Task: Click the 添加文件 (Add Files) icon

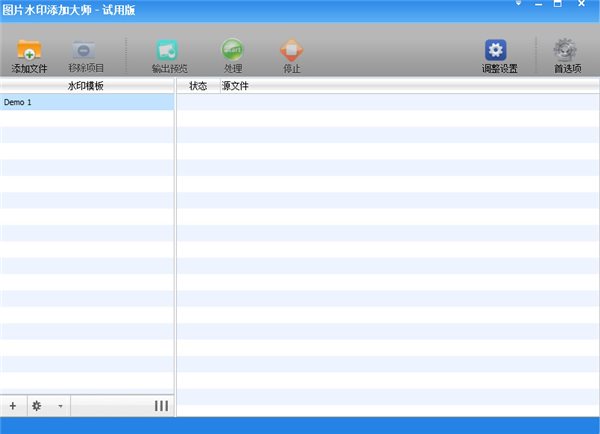Action: coord(29,50)
